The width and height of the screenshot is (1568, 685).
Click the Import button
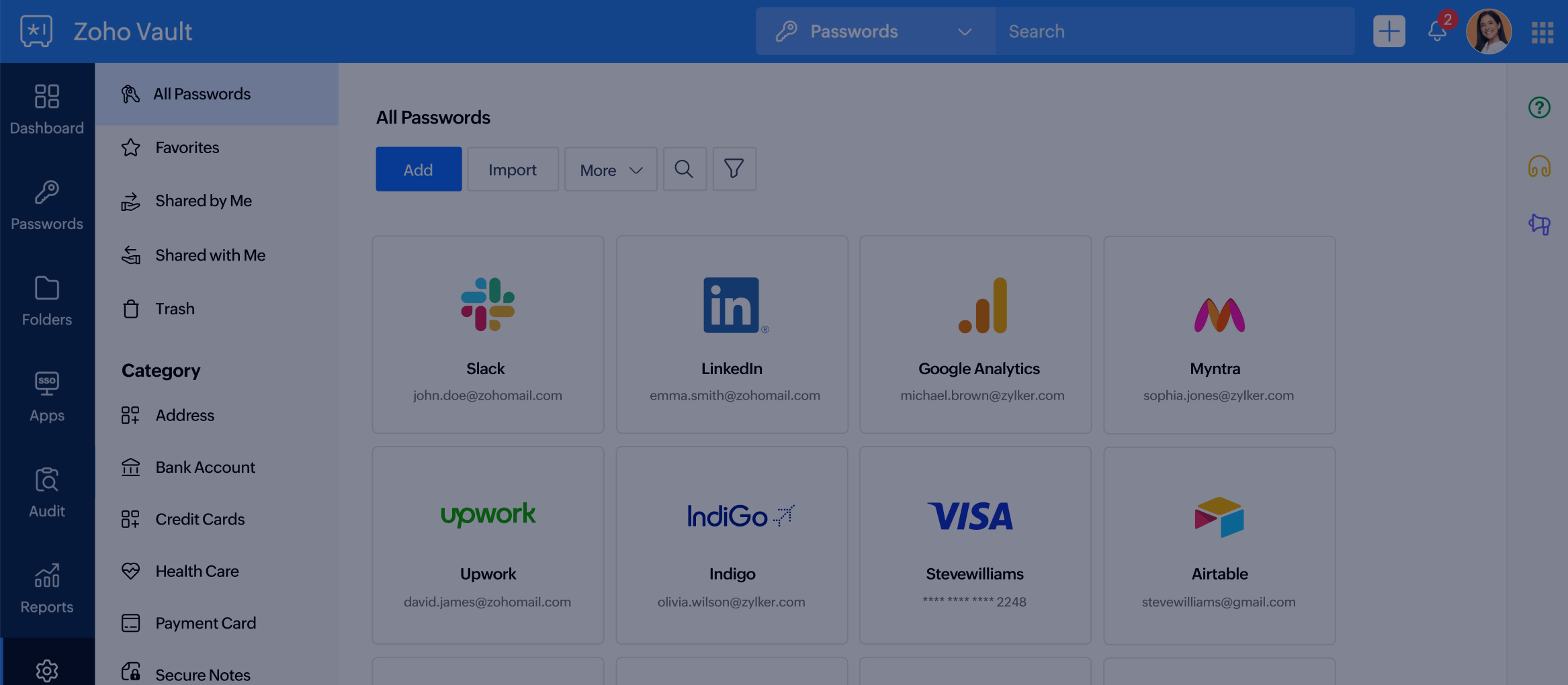point(513,169)
